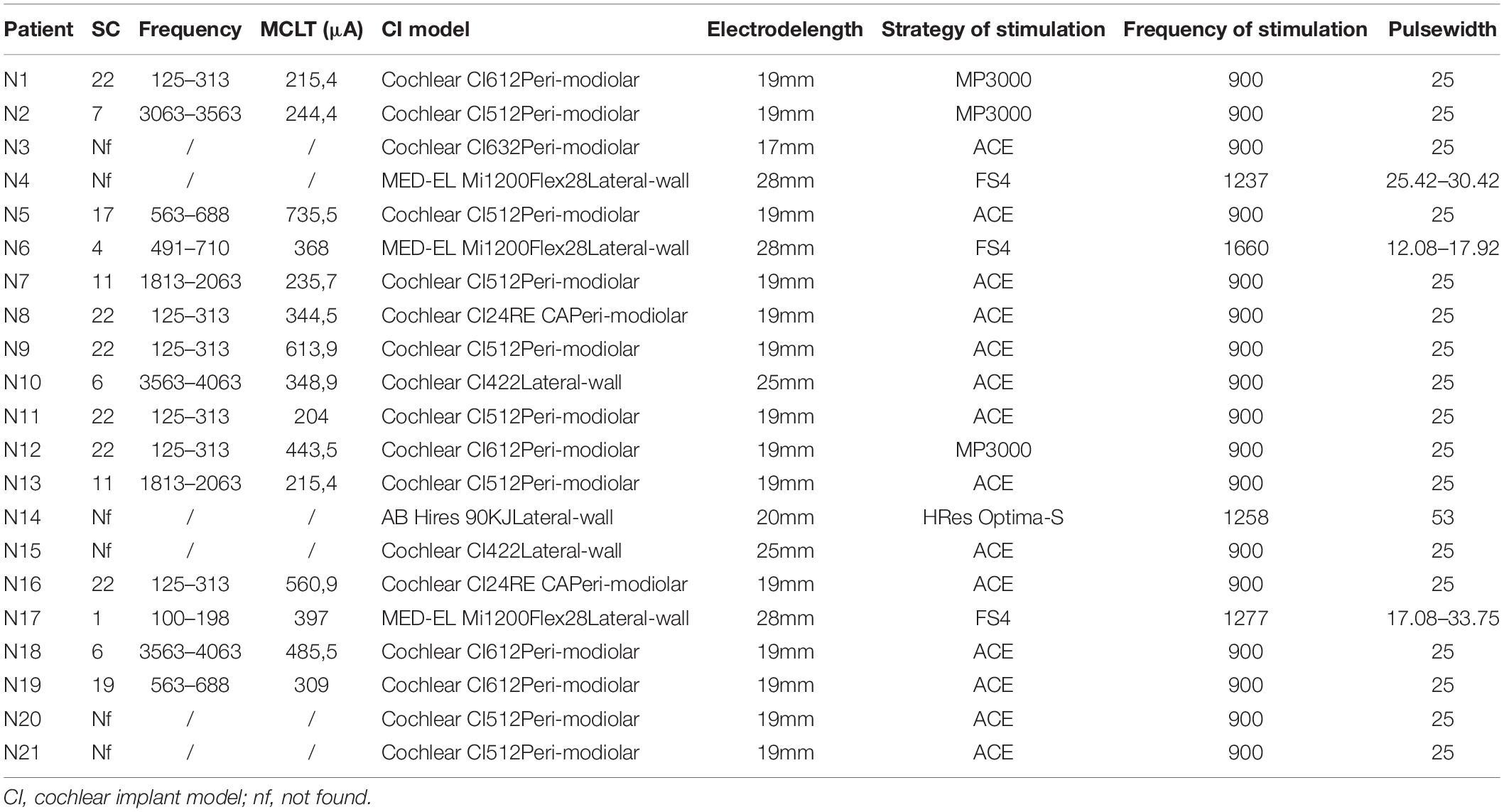Image resolution: width=1504 pixels, height=812 pixels.
Task: Select the patient N14 row label
Action: 22,517
